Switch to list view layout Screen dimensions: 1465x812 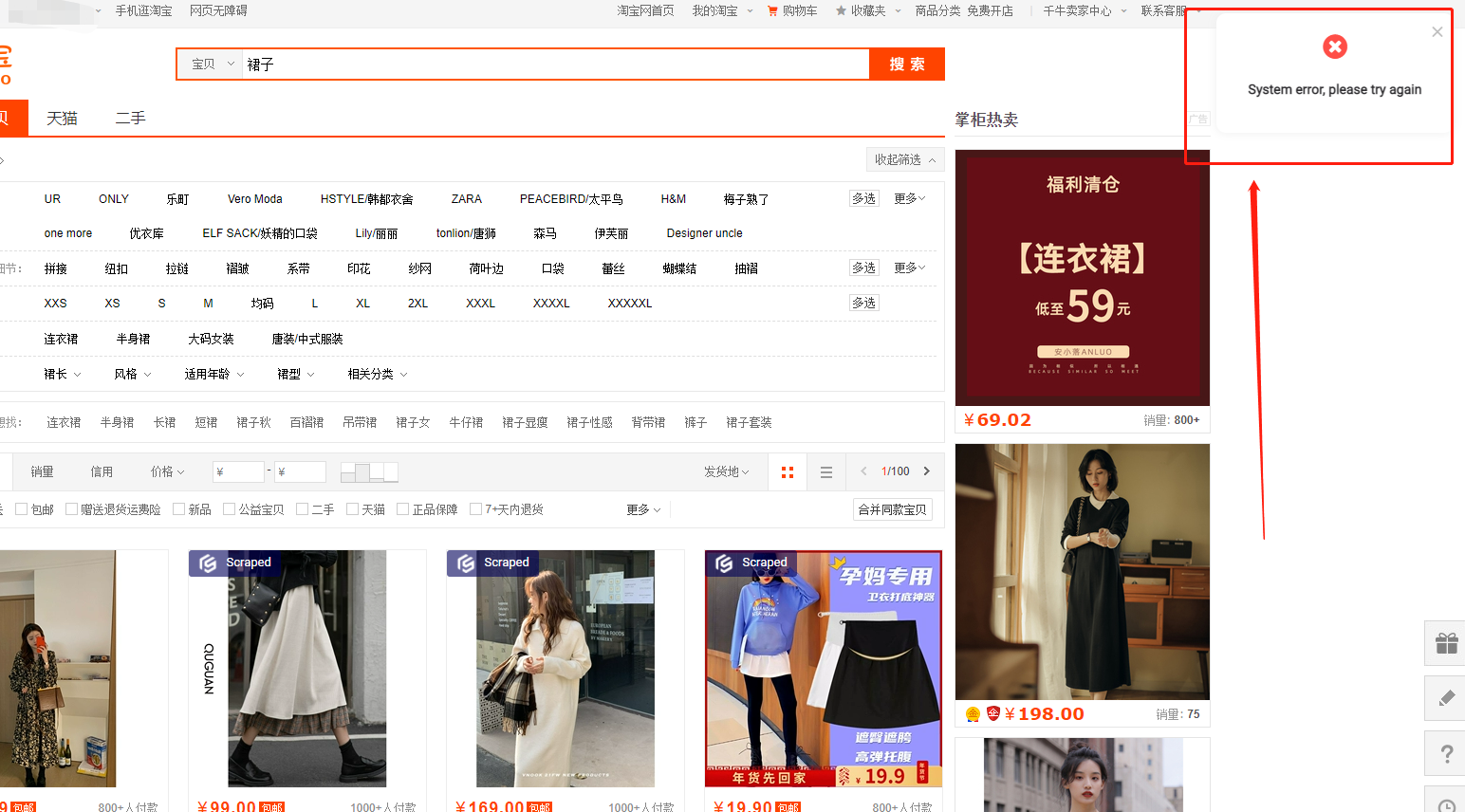(826, 471)
